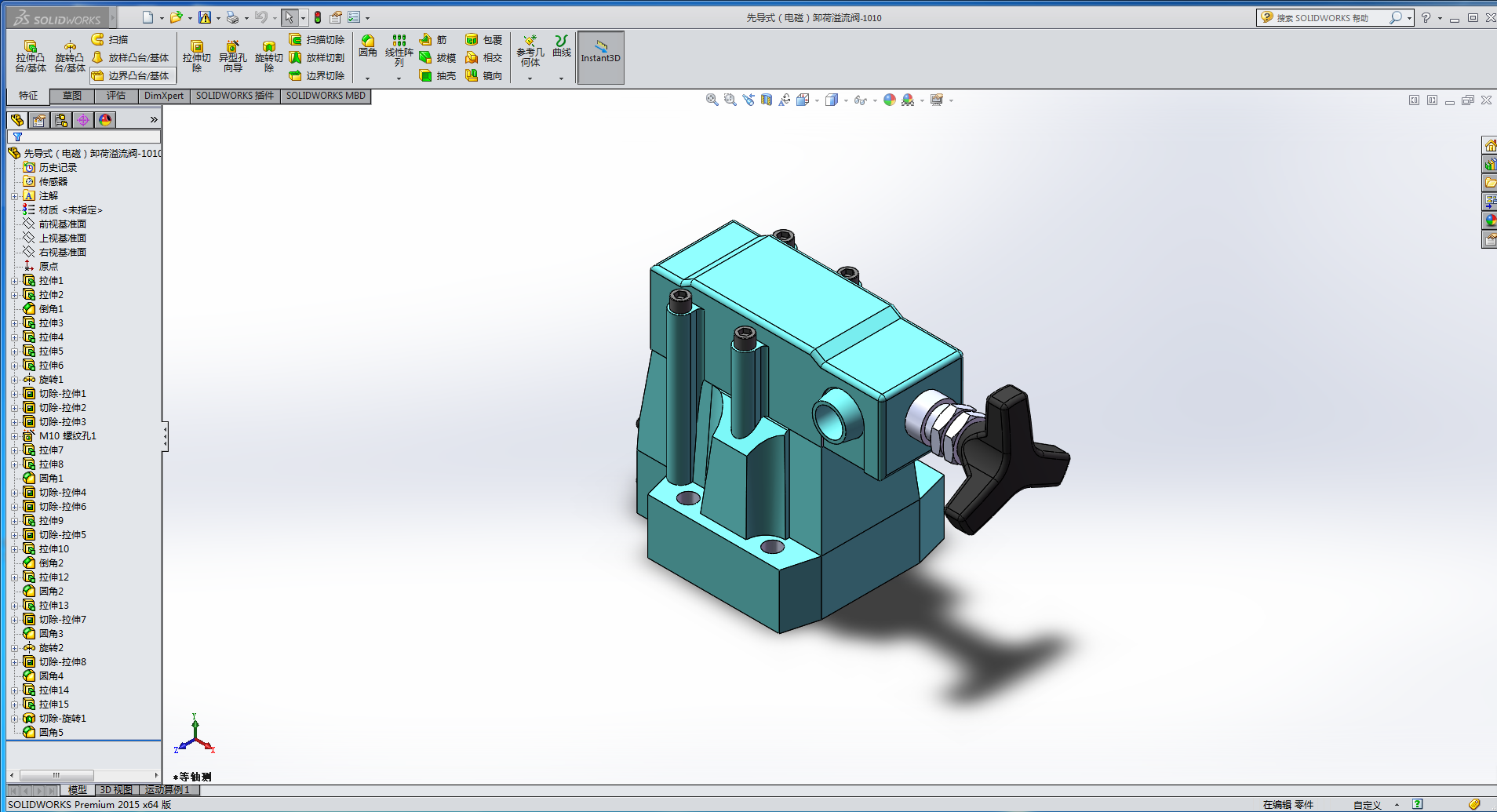Open the PropertyManager panel tab
This screenshot has height=812, width=1497.
pyautogui.click(x=39, y=119)
